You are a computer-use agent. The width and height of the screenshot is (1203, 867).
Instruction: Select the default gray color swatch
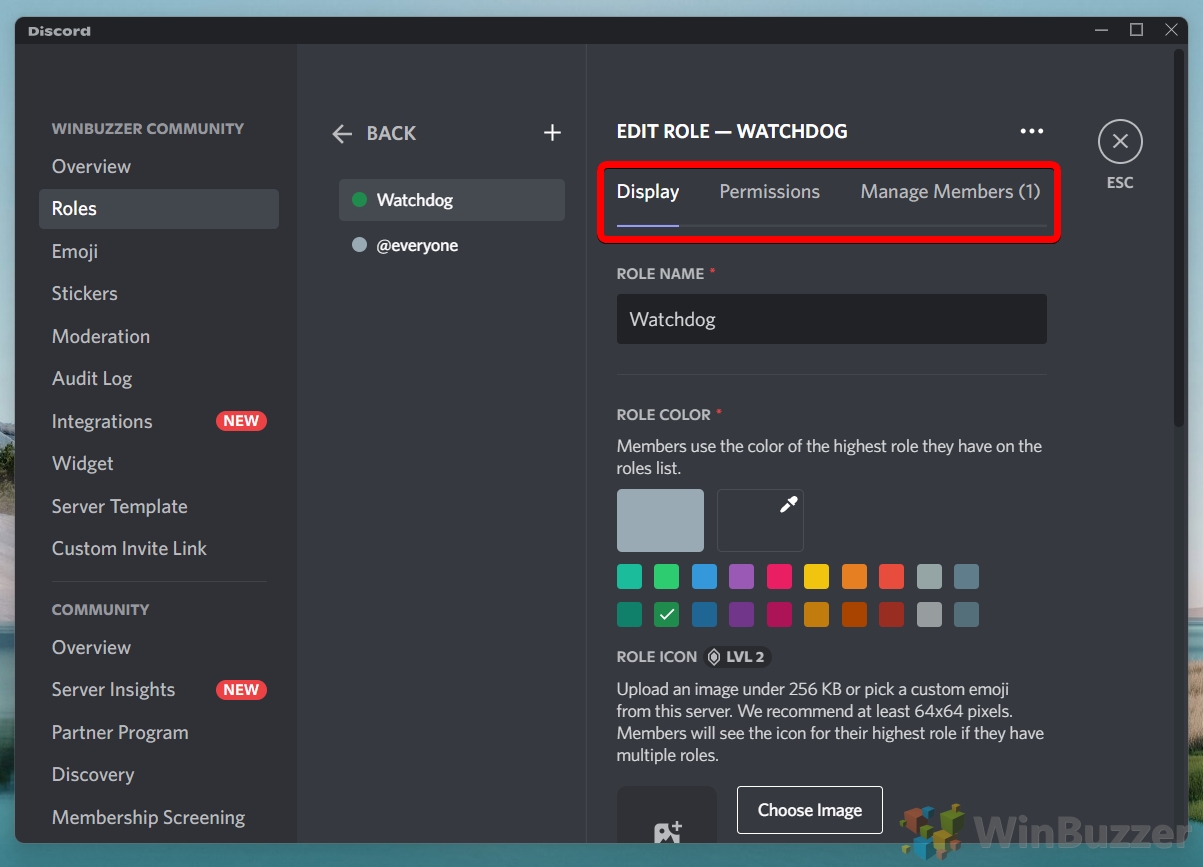[660, 520]
